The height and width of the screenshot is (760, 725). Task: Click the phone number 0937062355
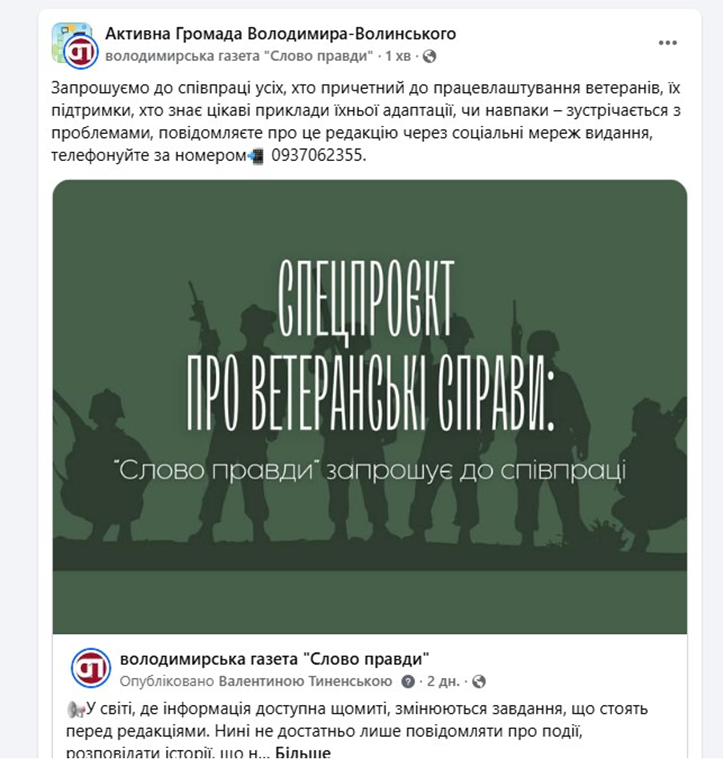click(x=318, y=156)
